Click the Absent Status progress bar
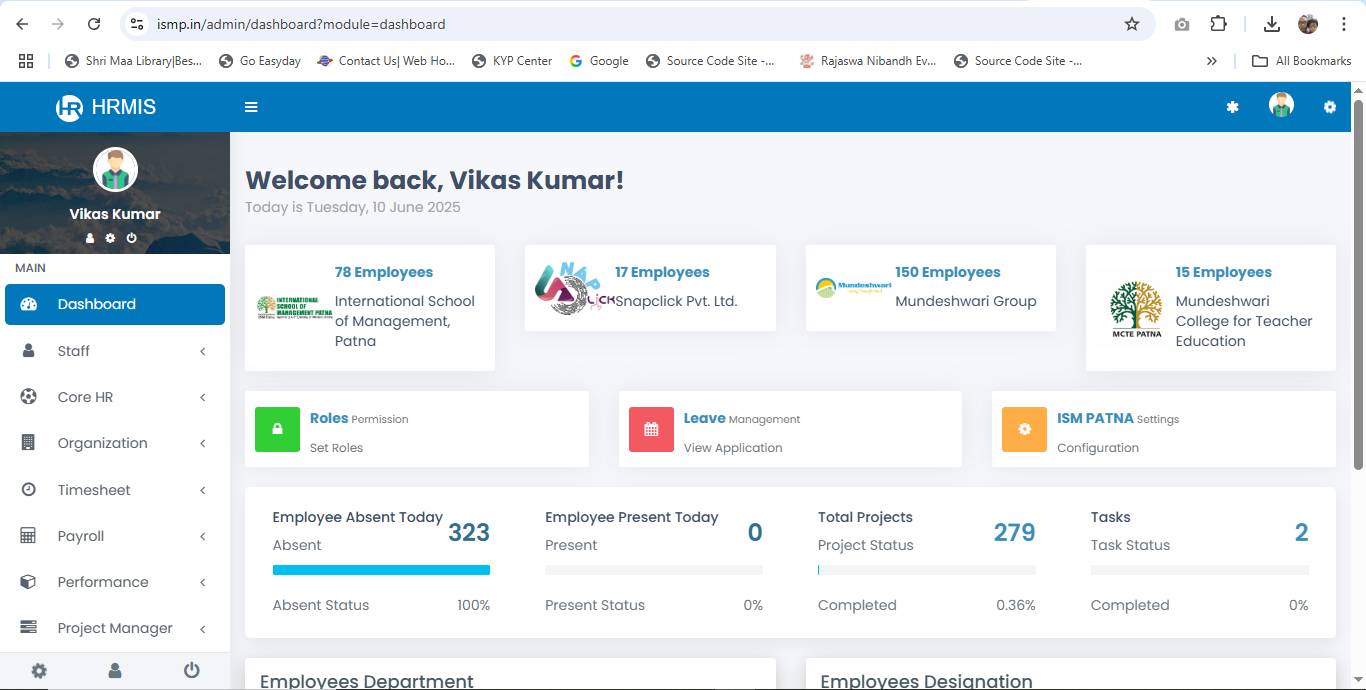The image size is (1366, 690). [381, 570]
